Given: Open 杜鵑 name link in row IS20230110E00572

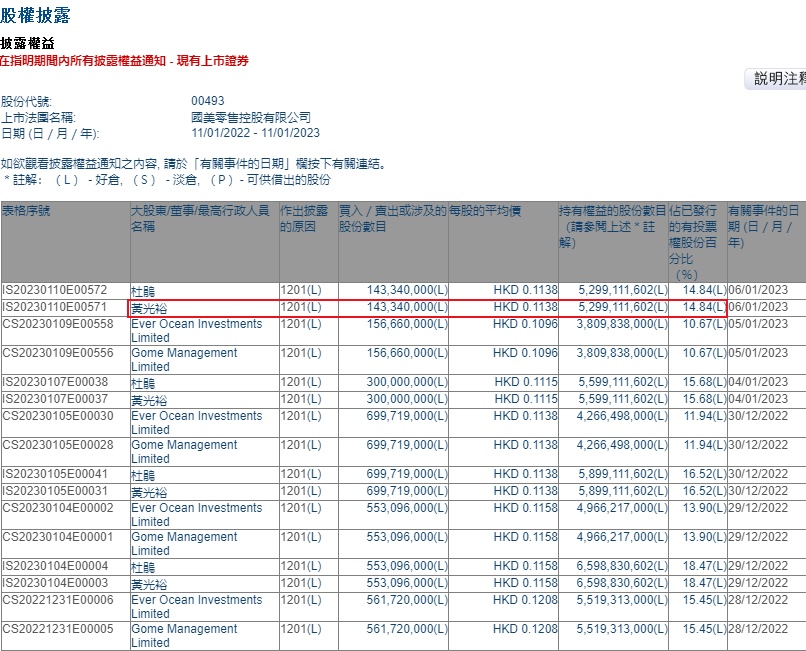Looking at the screenshot, I should point(143,290).
